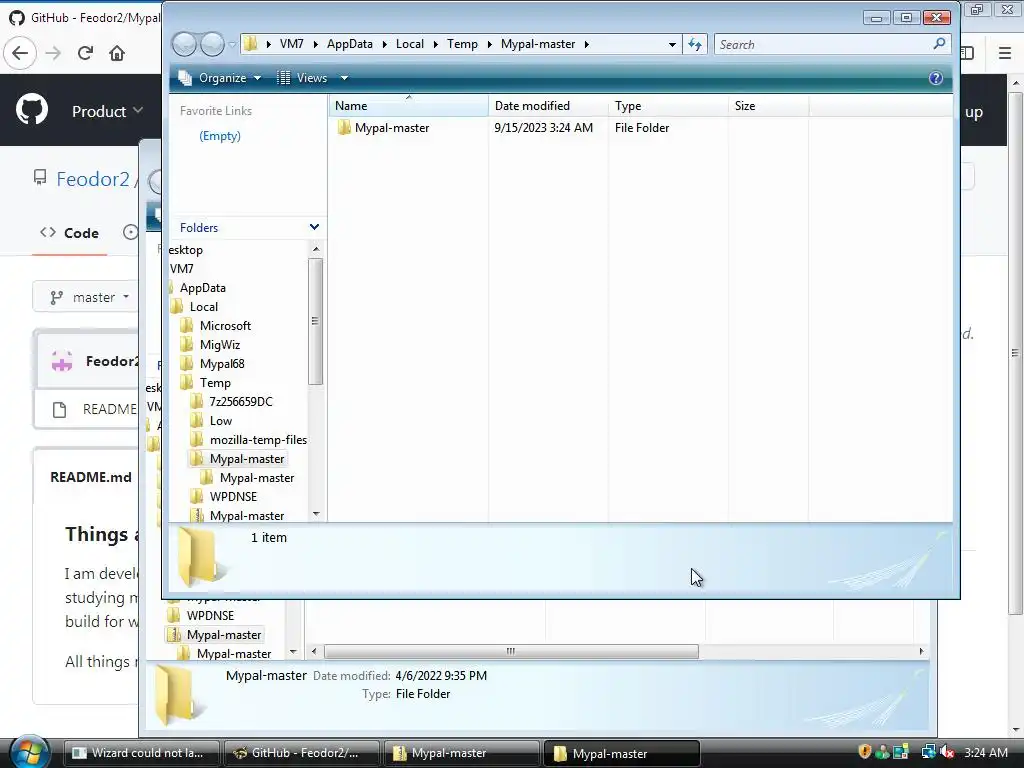
Task: Select the Mypal-master folder in file list
Action: [392, 128]
